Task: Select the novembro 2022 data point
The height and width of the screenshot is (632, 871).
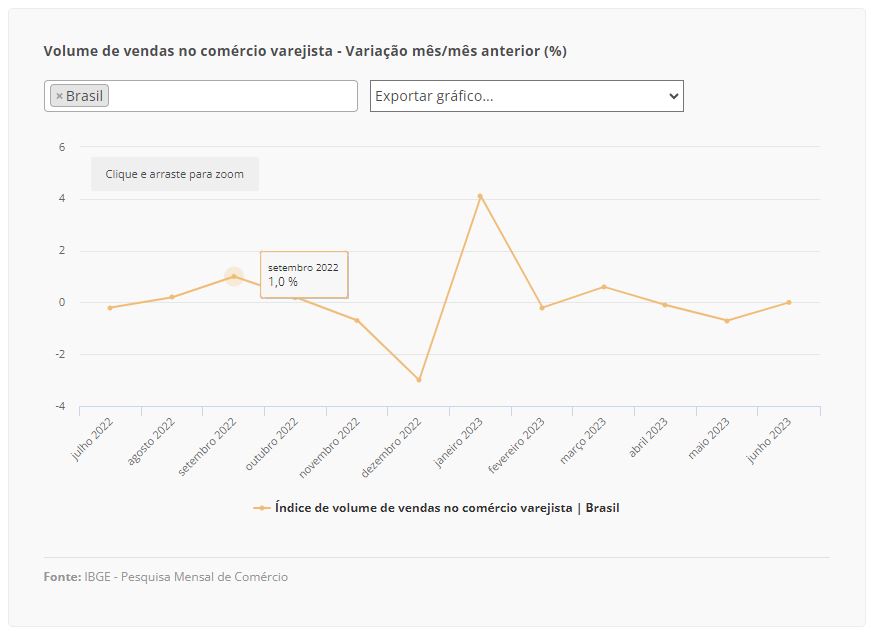Action: 357,320
